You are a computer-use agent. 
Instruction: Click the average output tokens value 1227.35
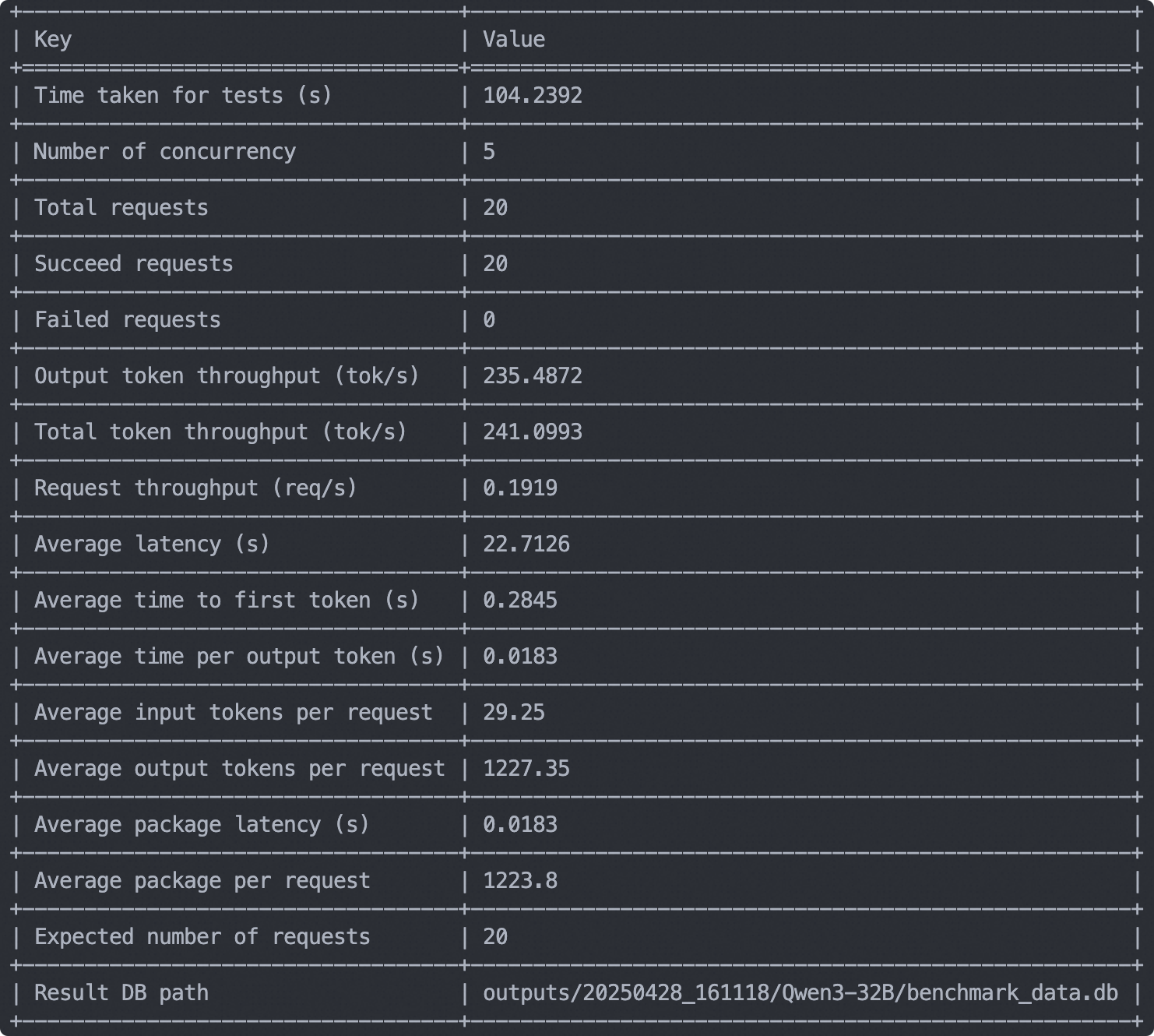pos(526,769)
